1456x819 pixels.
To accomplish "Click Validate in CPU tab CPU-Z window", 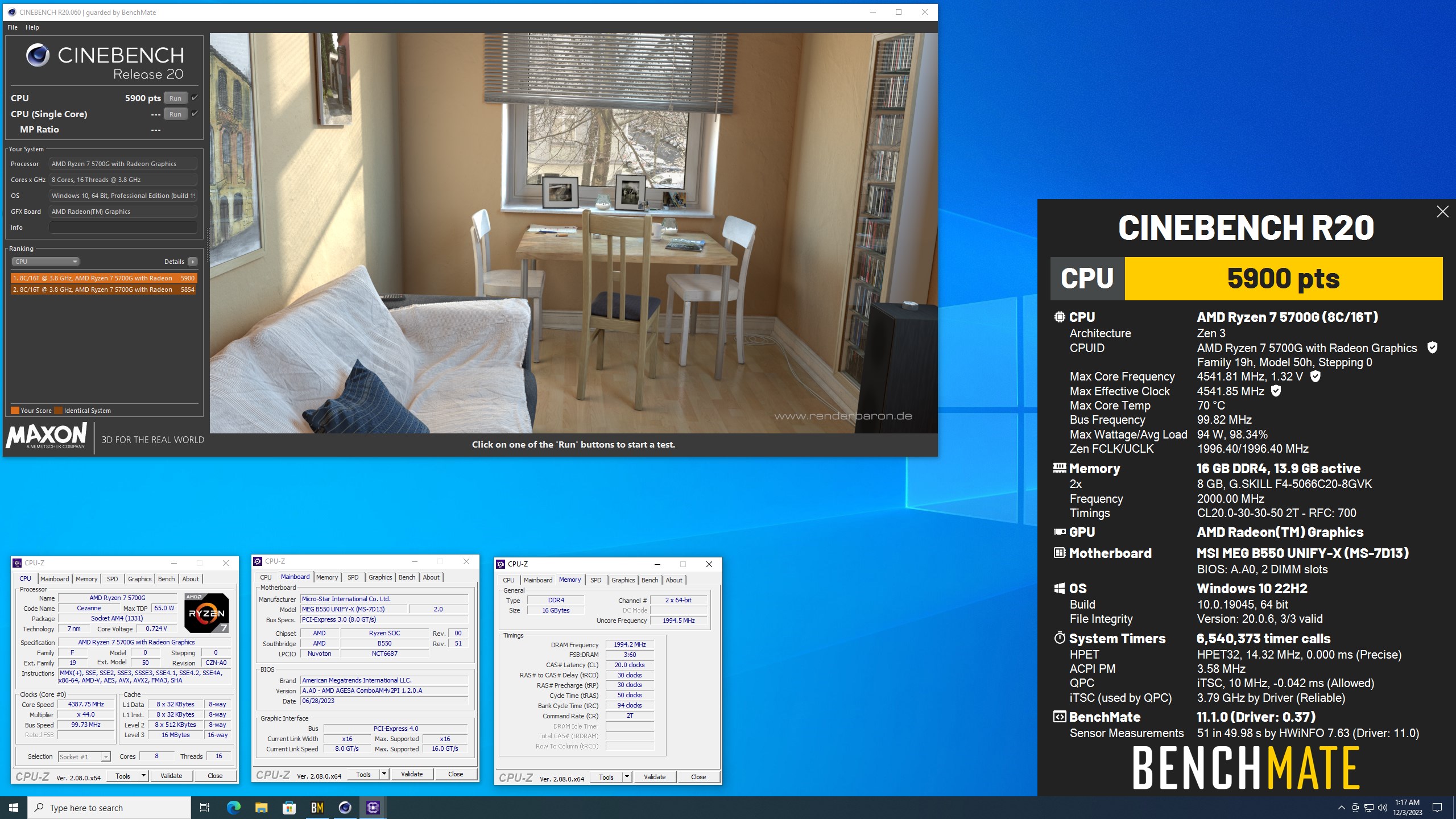I will (x=171, y=776).
